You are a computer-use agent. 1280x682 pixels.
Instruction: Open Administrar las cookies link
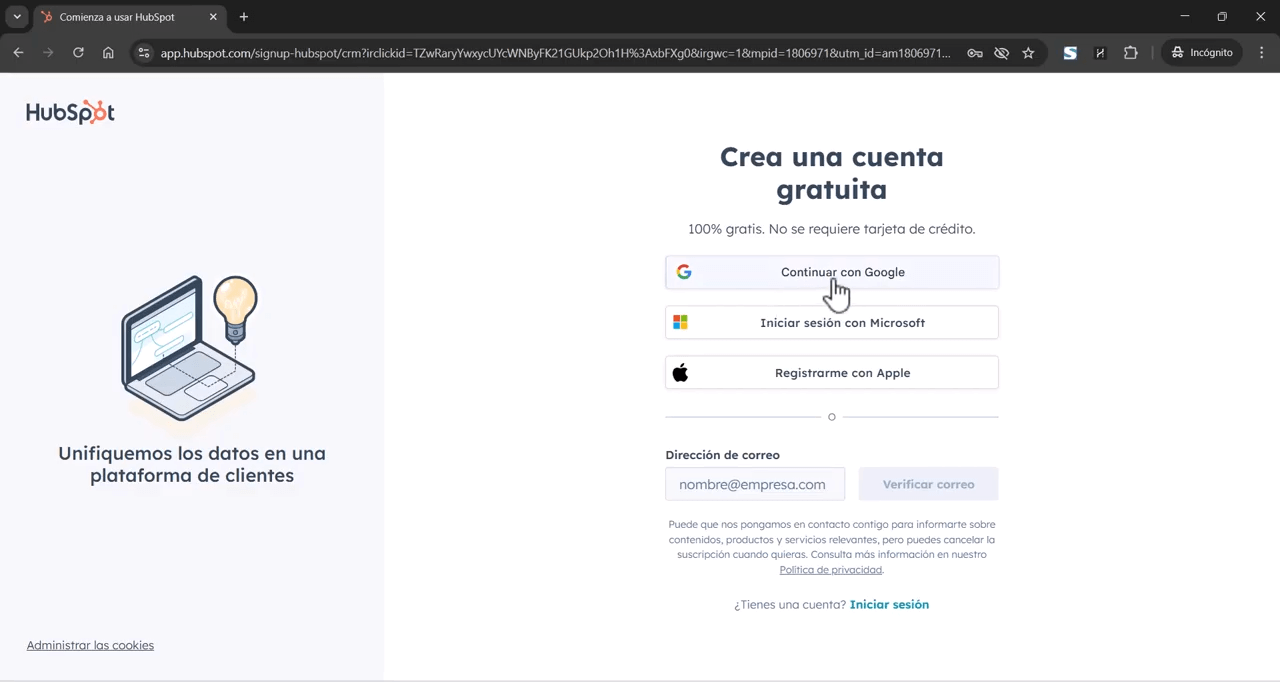click(90, 645)
